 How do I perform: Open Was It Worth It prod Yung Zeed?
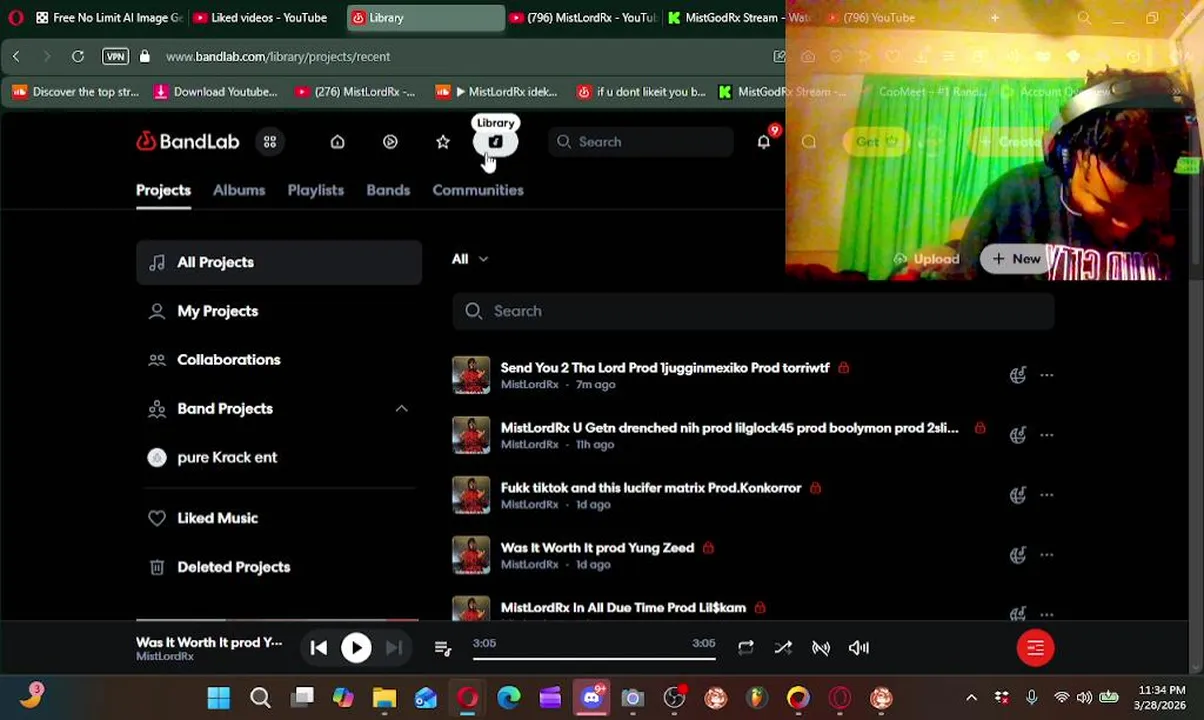click(597, 548)
